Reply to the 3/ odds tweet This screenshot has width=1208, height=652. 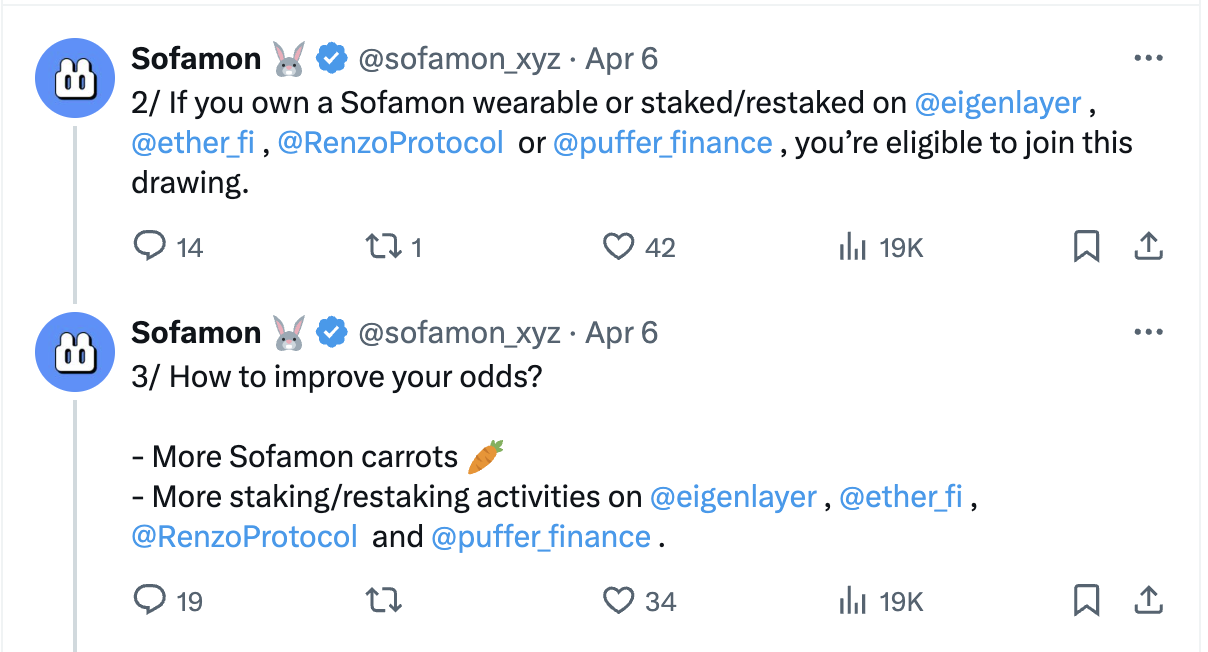[x=149, y=600]
